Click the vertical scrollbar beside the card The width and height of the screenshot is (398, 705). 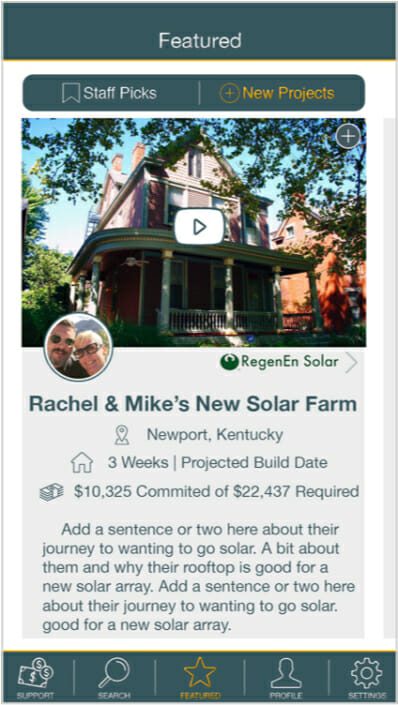[x=389, y=378]
